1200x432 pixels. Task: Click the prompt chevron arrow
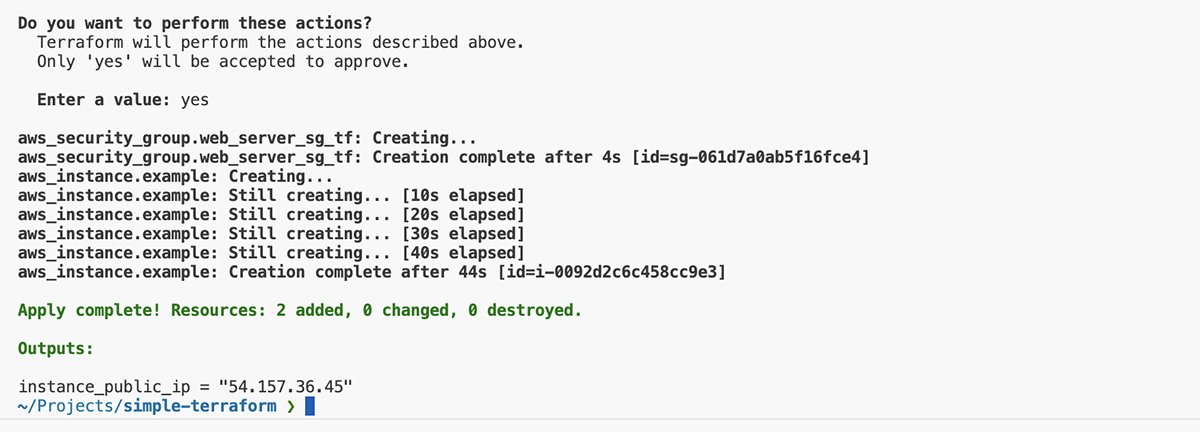click(x=292, y=407)
